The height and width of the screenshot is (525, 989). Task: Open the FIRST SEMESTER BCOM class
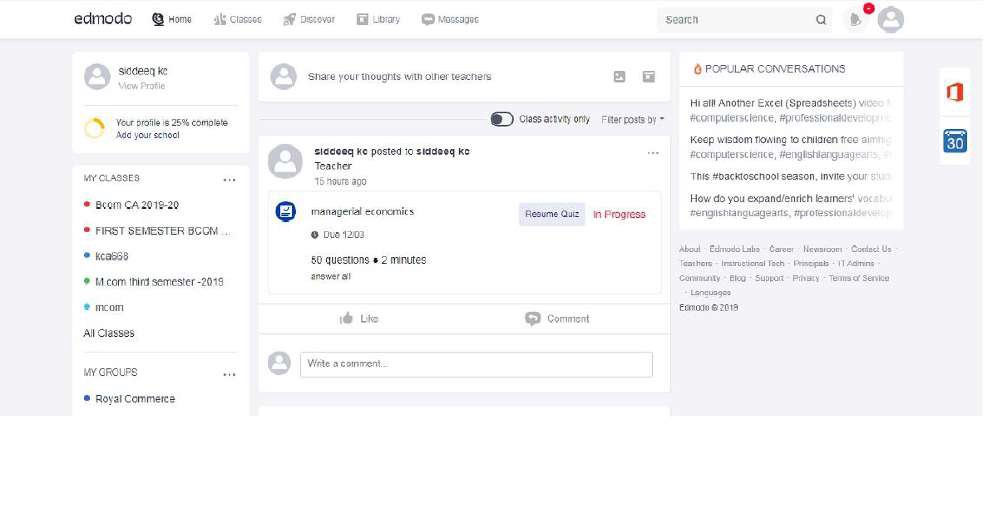click(x=163, y=231)
